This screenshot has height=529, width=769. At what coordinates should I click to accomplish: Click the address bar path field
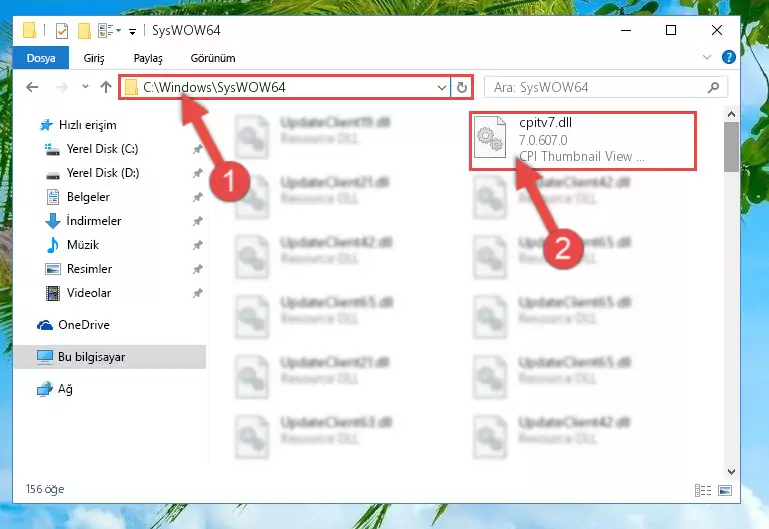[x=286, y=87]
